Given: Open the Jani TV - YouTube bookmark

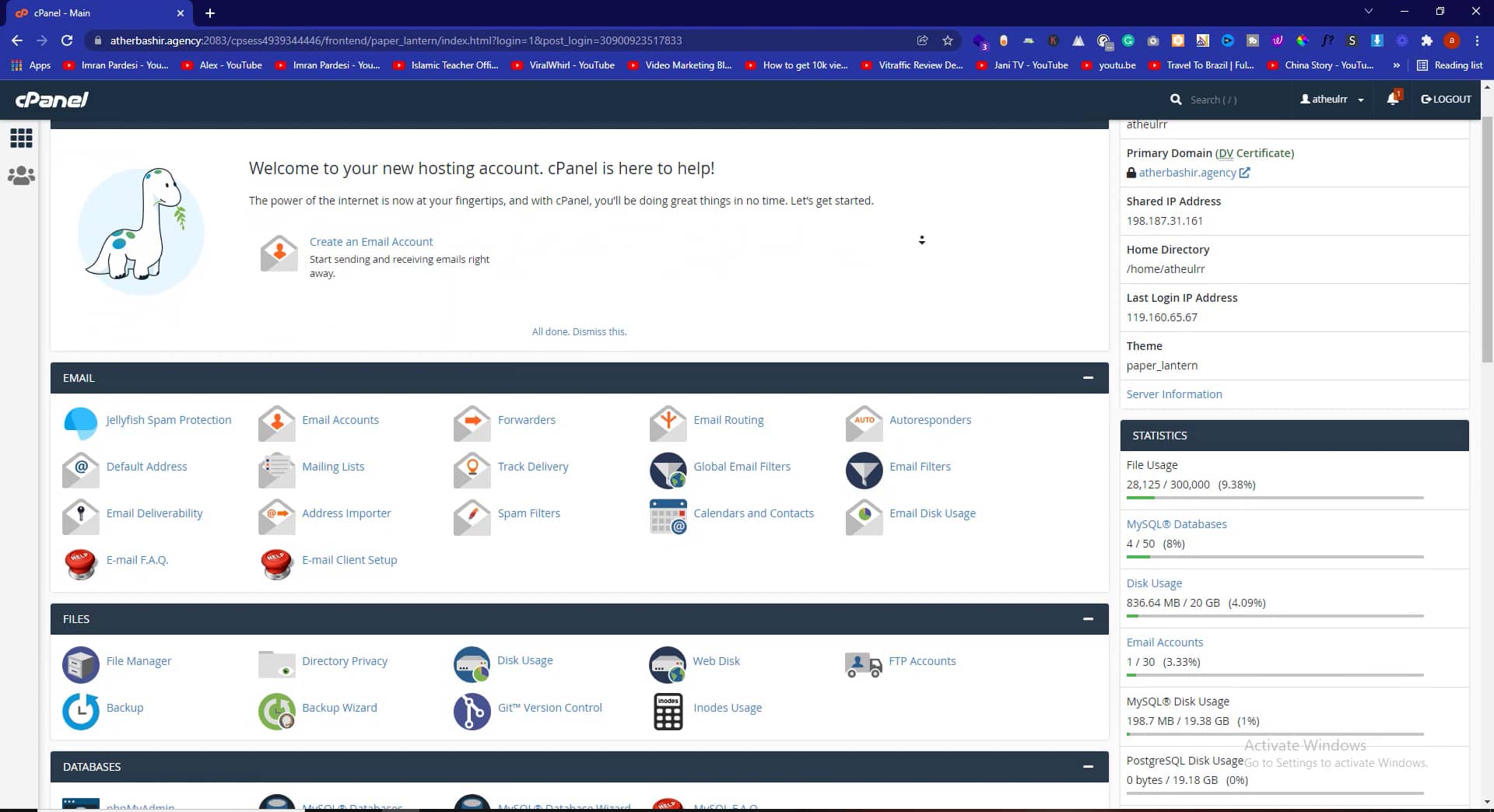Looking at the screenshot, I should pos(1022,65).
